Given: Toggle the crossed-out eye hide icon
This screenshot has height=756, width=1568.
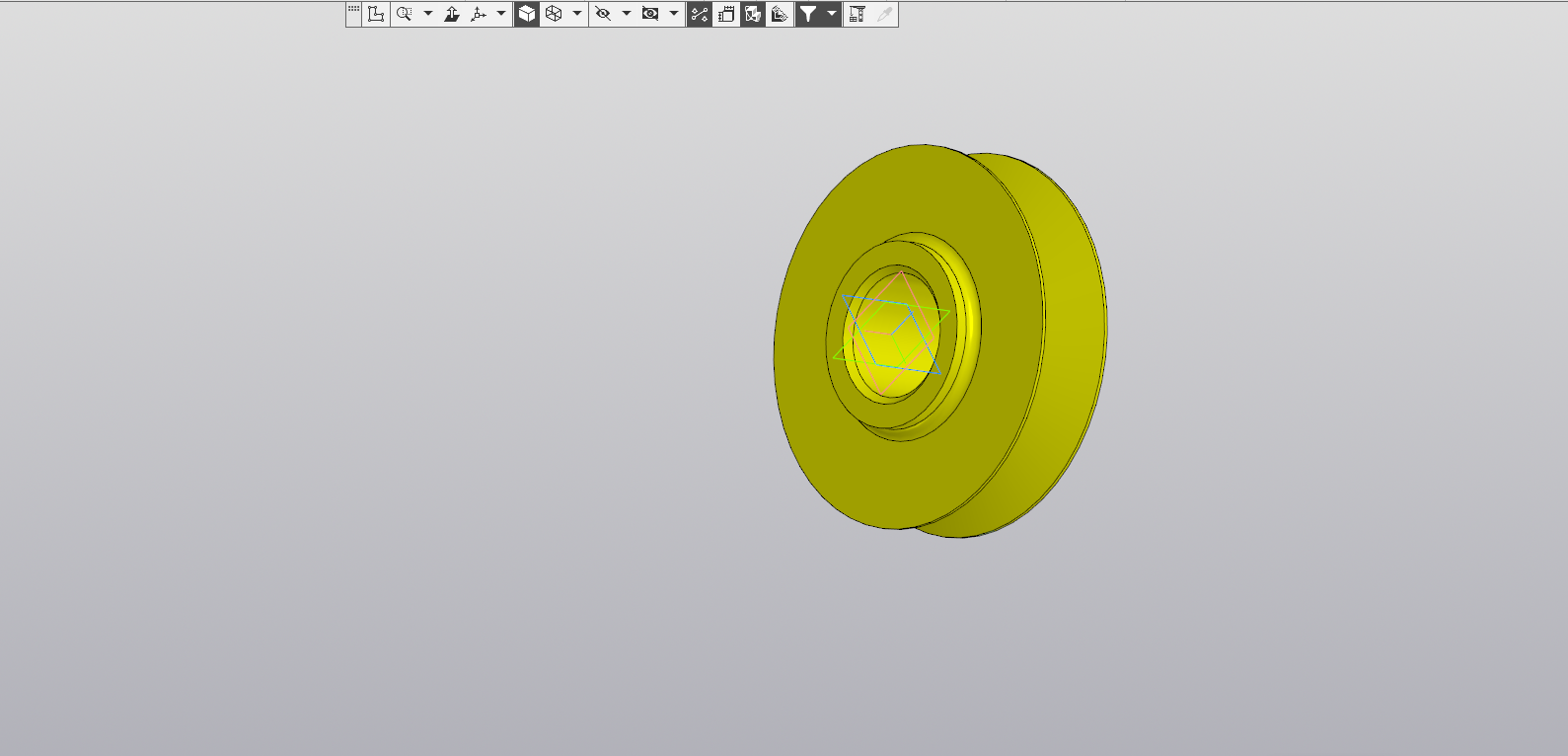Looking at the screenshot, I should coord(603,14).
